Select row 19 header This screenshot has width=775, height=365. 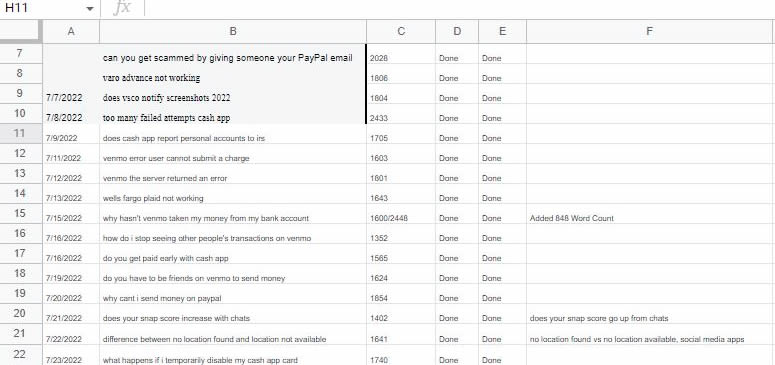click(x=20, y=294)
